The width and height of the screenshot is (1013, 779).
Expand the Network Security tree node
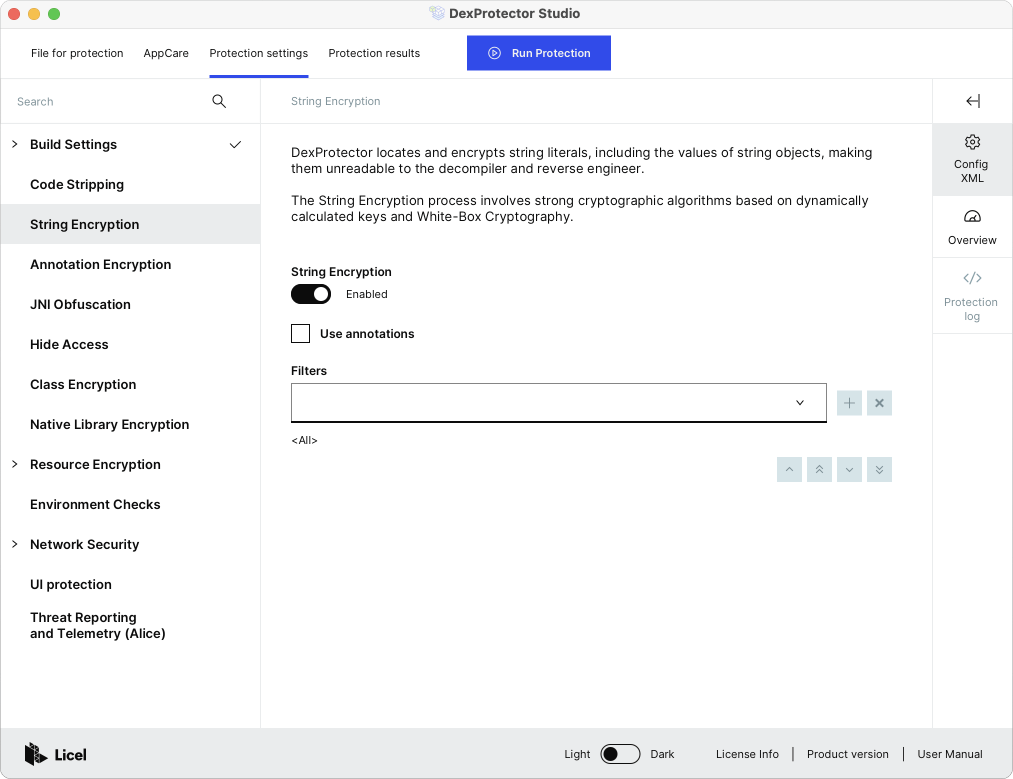click(x=15, y=545)
